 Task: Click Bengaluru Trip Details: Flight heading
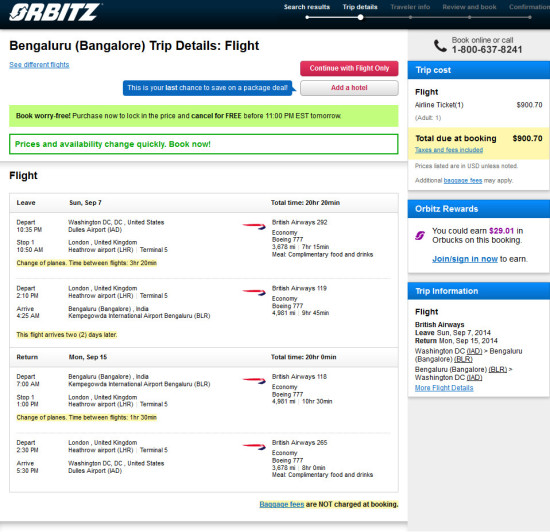[134, 46]
